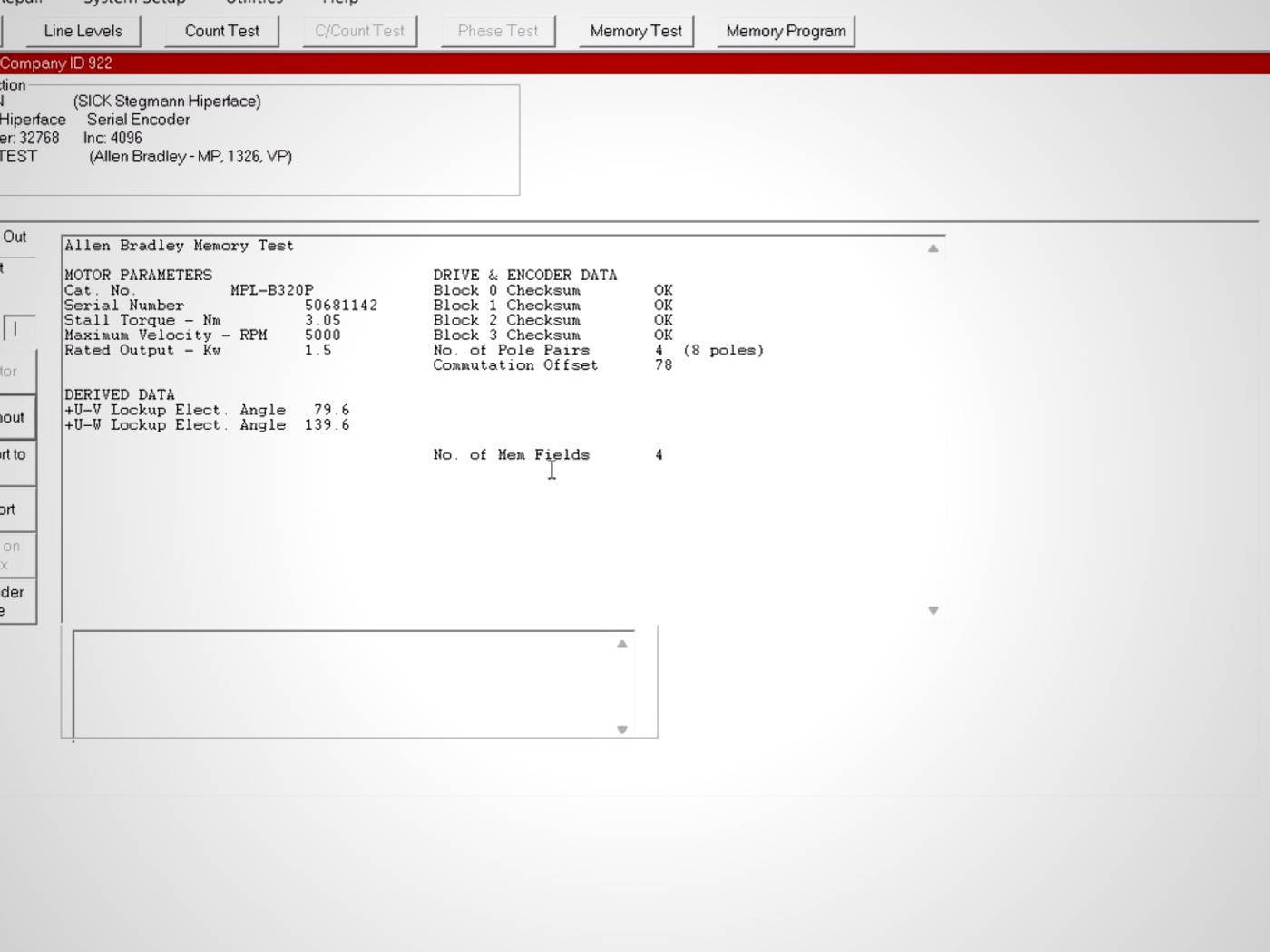Select the "(SICK Stegmann Hiperface)" text
Viewport: 1270px width, 952px height.
click(x=167, y=101)
